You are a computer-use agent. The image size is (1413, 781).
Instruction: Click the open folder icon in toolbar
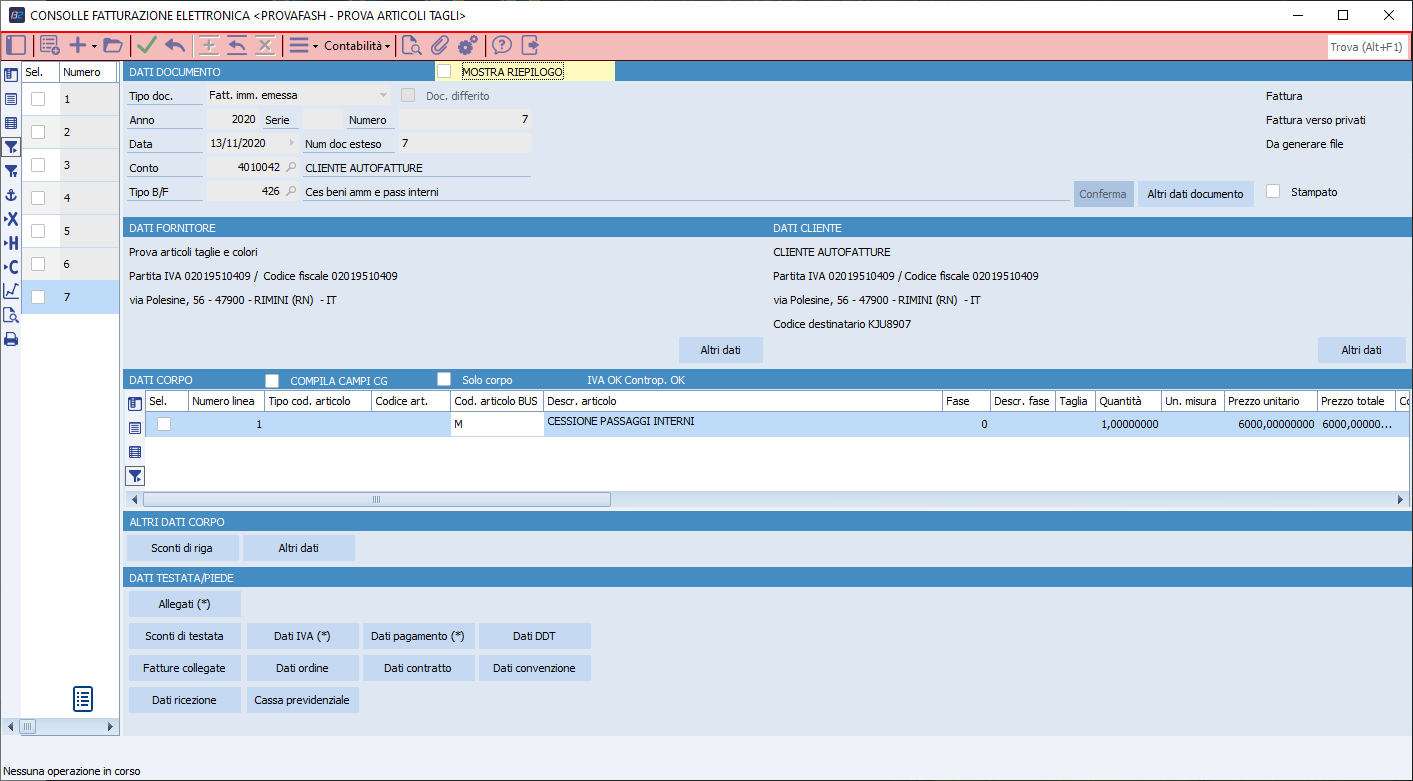pos(113,45)
